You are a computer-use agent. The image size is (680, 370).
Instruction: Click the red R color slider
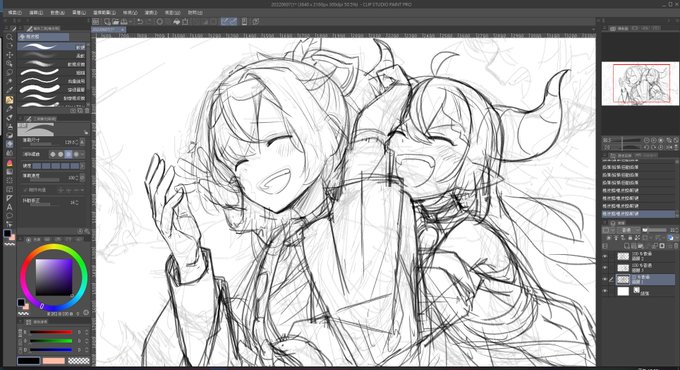tap(51, 332)
